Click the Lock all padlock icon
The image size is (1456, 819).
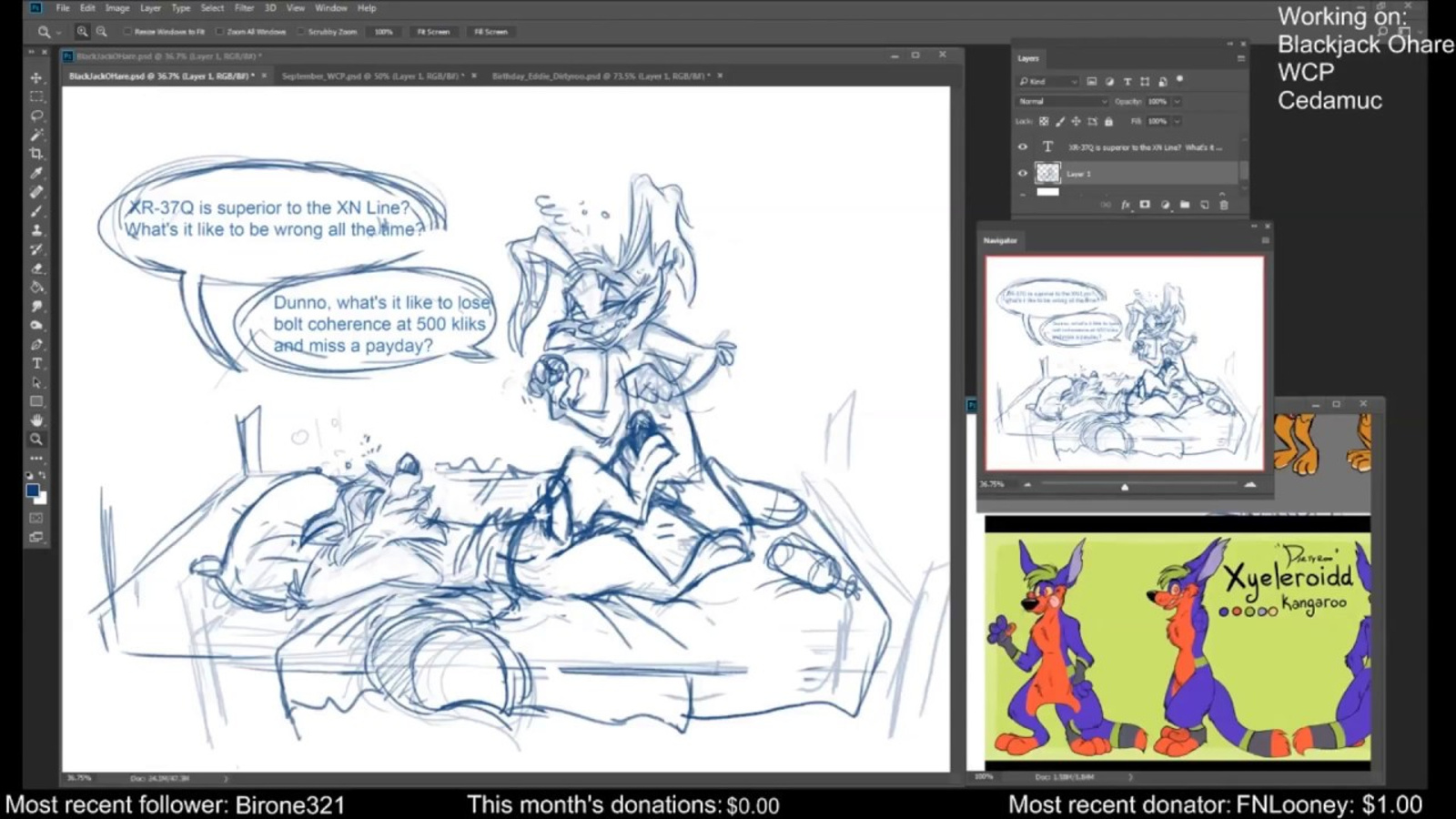[x=1108, y=121]
